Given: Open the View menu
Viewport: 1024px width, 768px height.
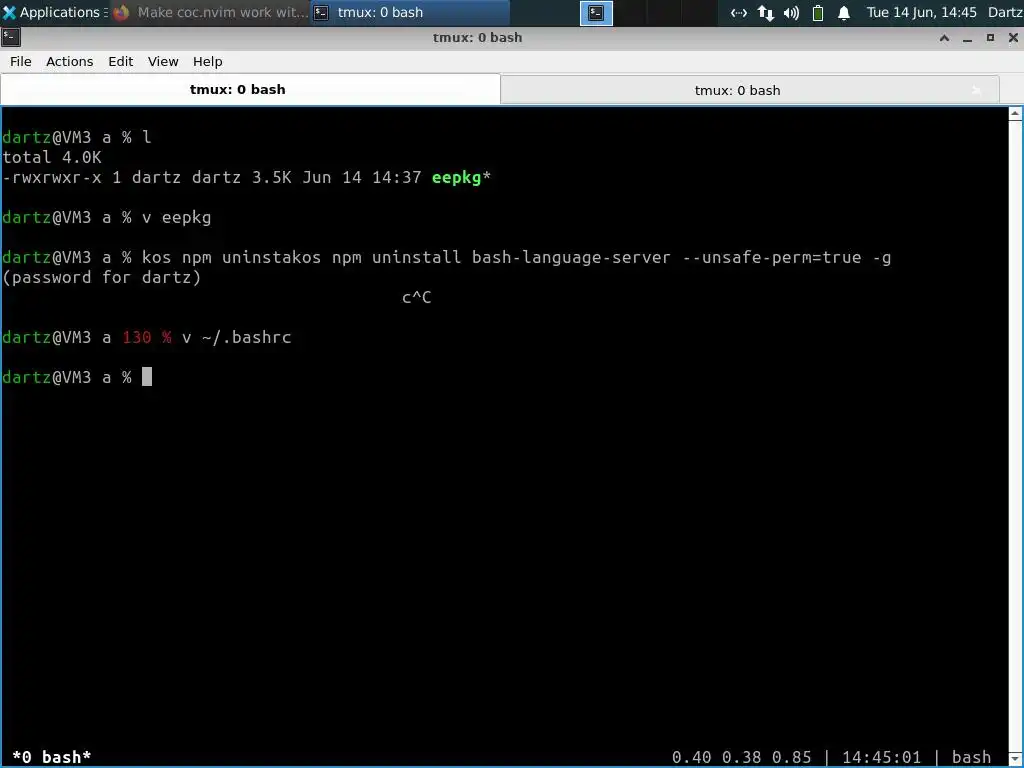Looking at the screenshot, I should point(163,61).
